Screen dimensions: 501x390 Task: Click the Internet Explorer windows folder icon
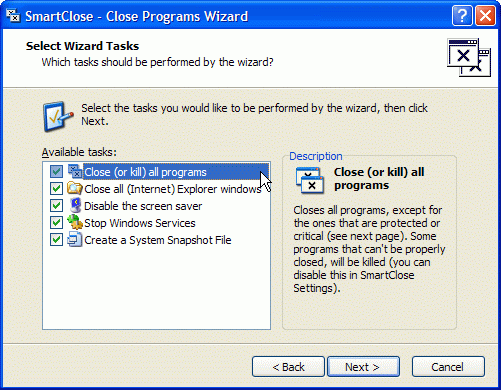tap(75, 189)
